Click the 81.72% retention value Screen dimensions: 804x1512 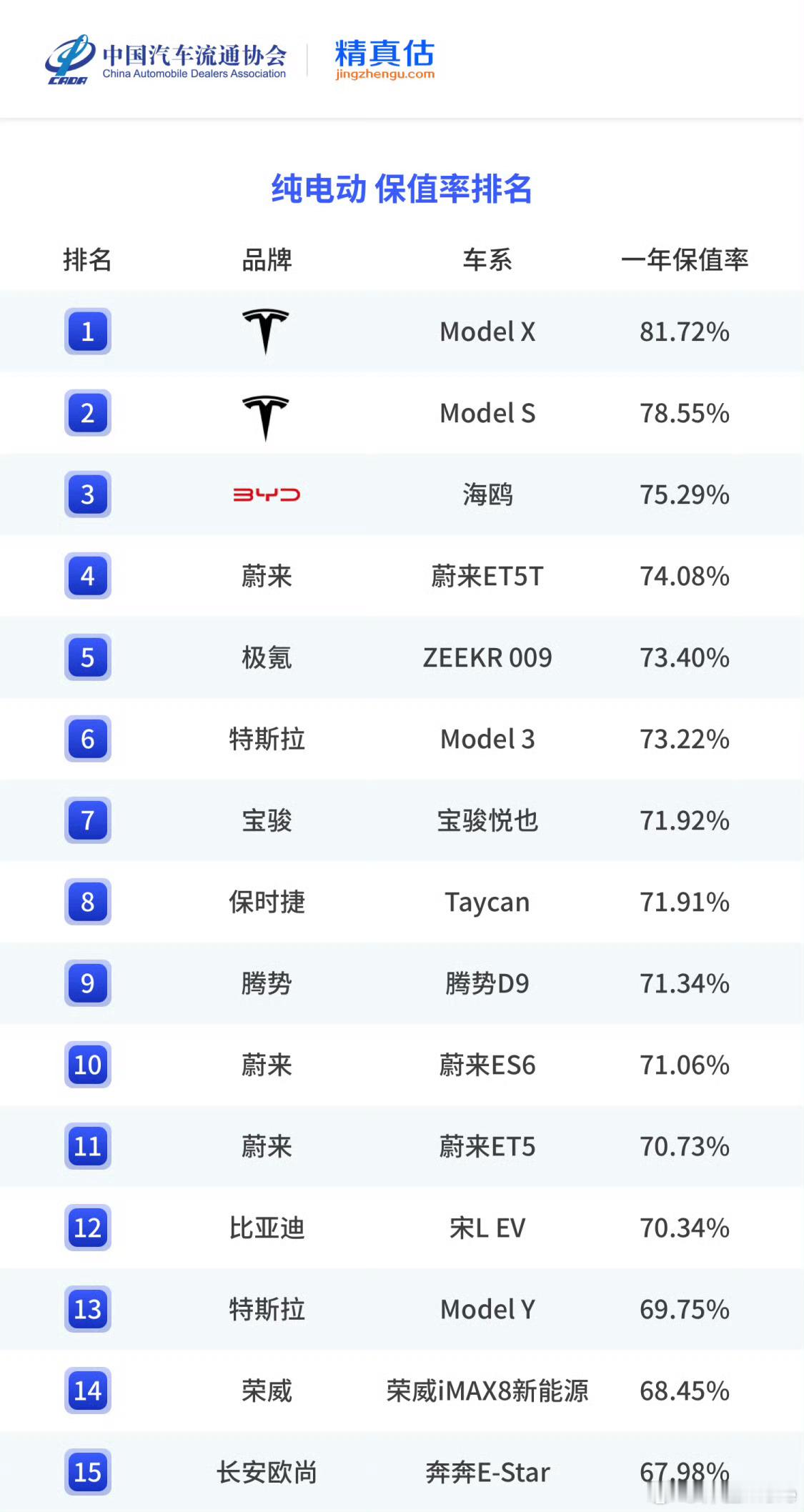click(x=685, y=332)
